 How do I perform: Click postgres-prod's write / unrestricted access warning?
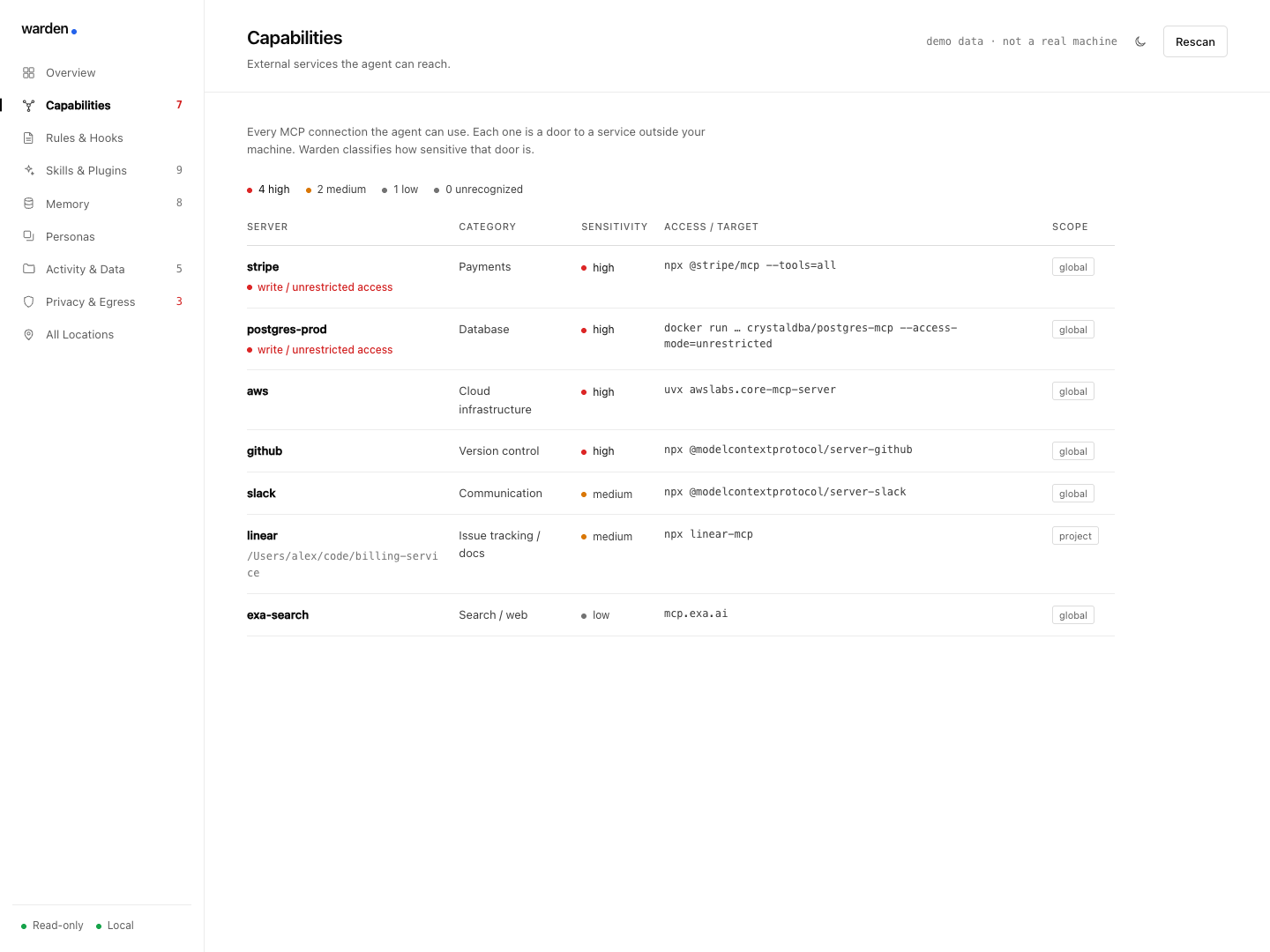click(x=320, y=350)
